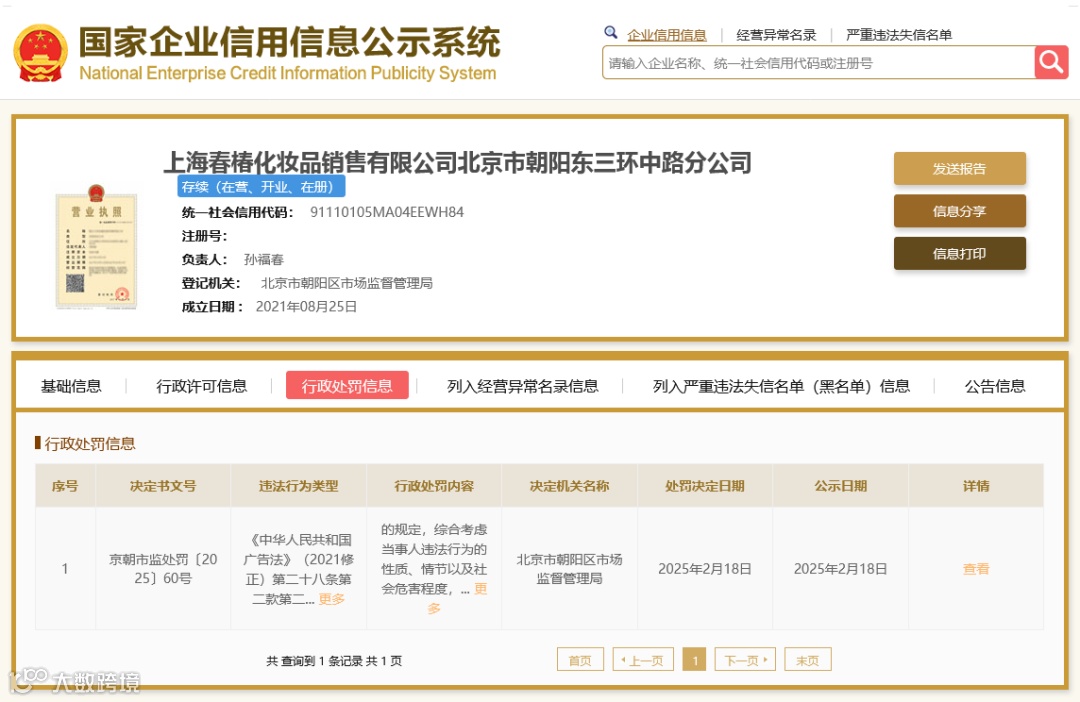The image size is (1080, 702).
Task: Click the 成立日期 value 2021年08月25日
Action: point(306,307)
